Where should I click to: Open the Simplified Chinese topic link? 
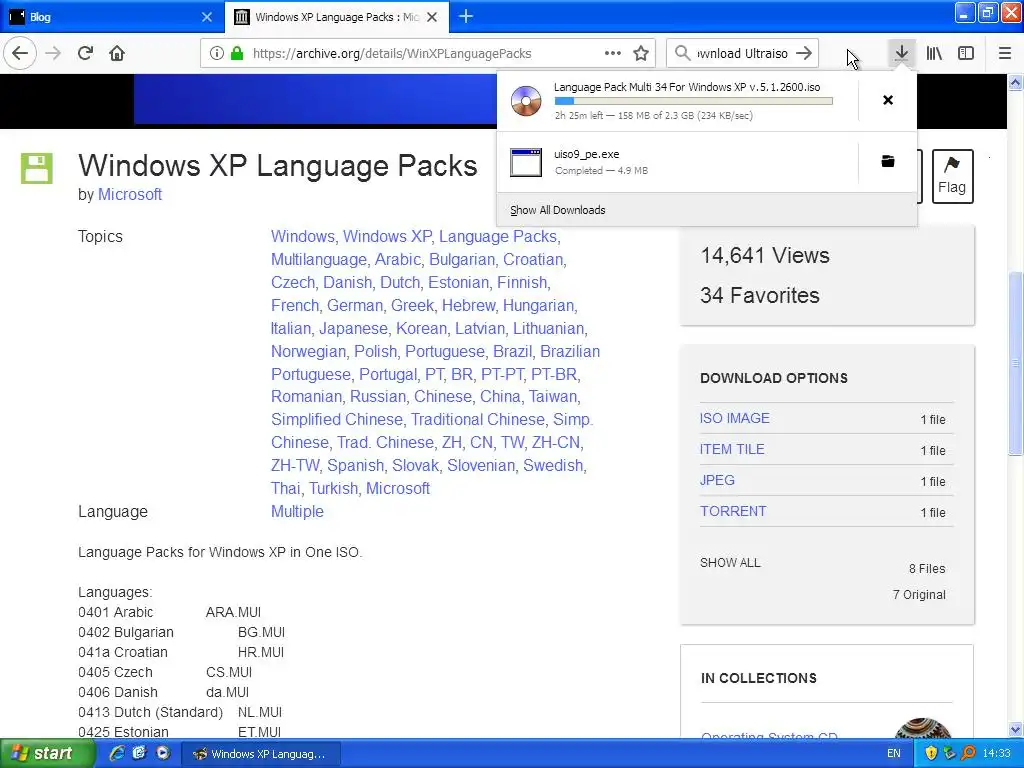[337, 419]
